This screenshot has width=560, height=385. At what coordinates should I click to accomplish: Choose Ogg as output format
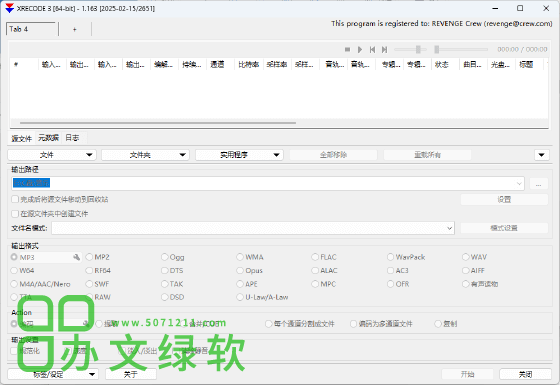172,257
